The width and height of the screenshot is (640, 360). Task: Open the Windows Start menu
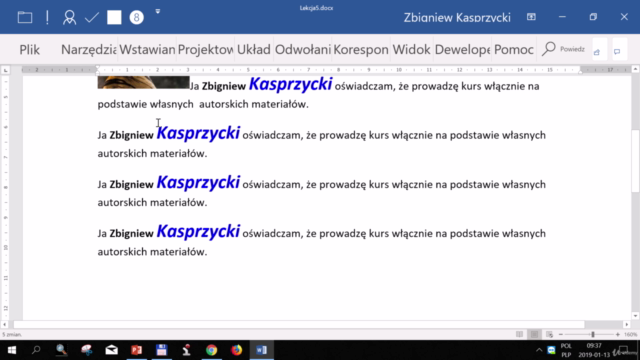point(11,350)
